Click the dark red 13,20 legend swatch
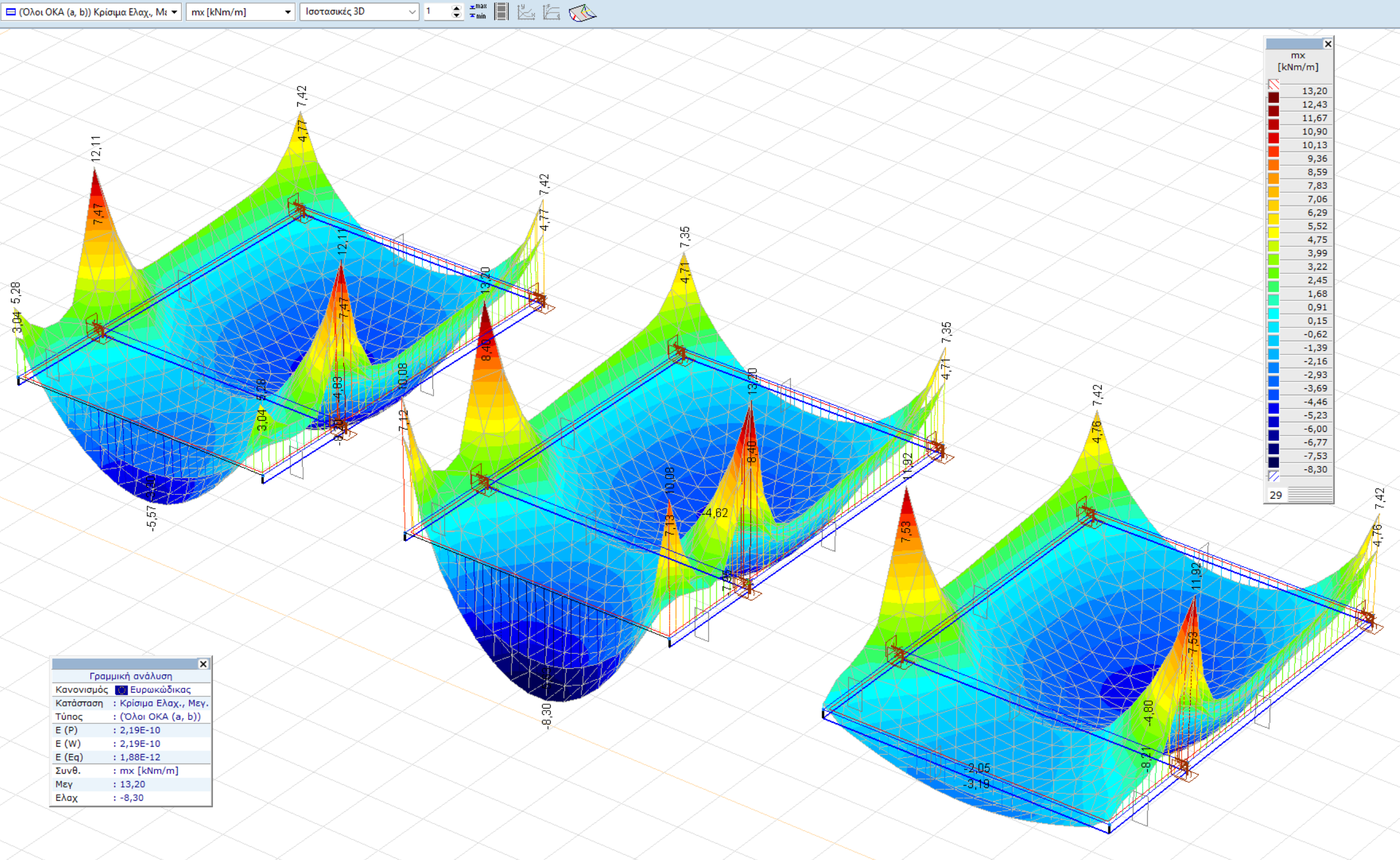 (1273, 97)
